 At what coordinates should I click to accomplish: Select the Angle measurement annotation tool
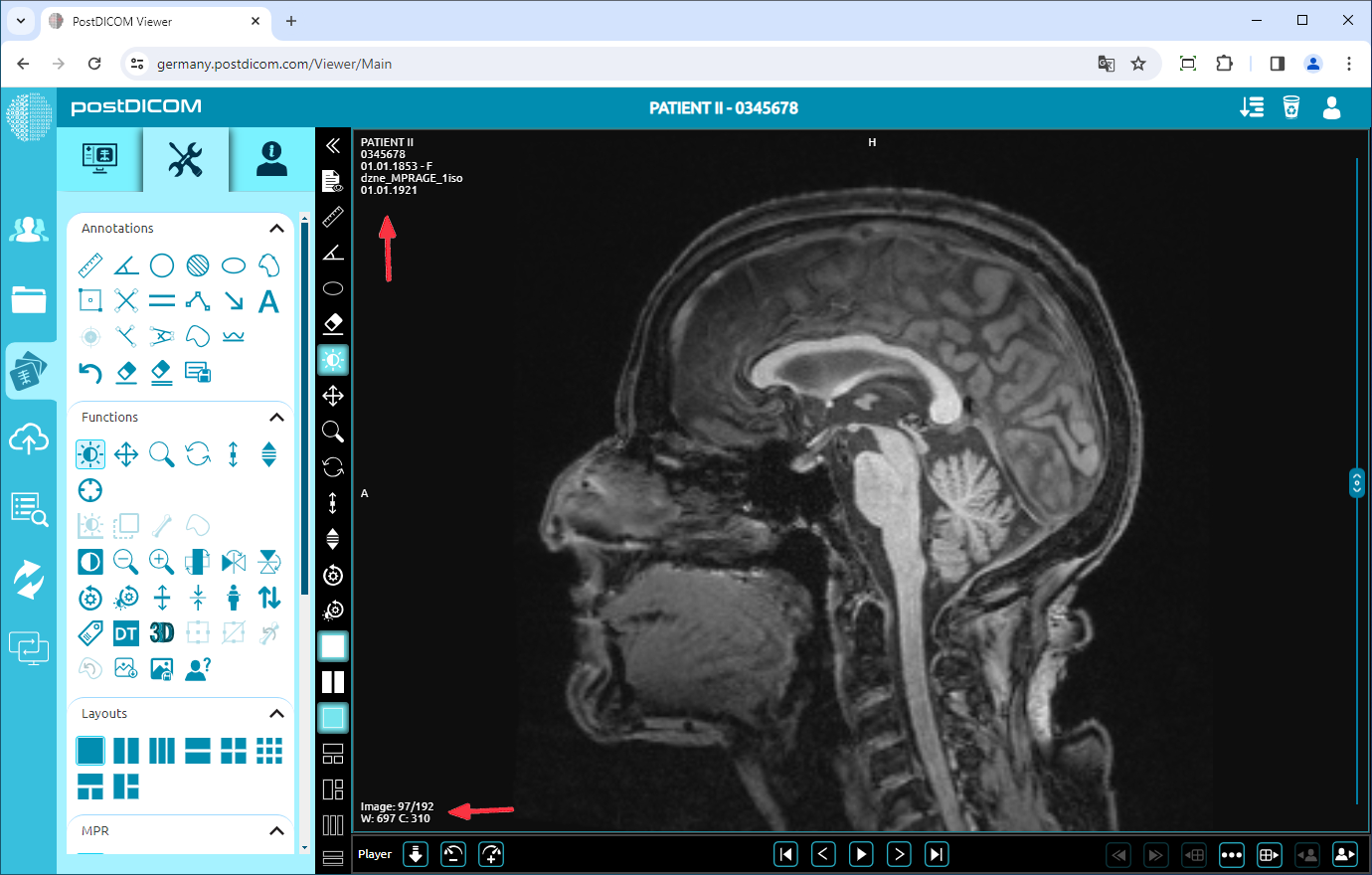pos(125,264)
